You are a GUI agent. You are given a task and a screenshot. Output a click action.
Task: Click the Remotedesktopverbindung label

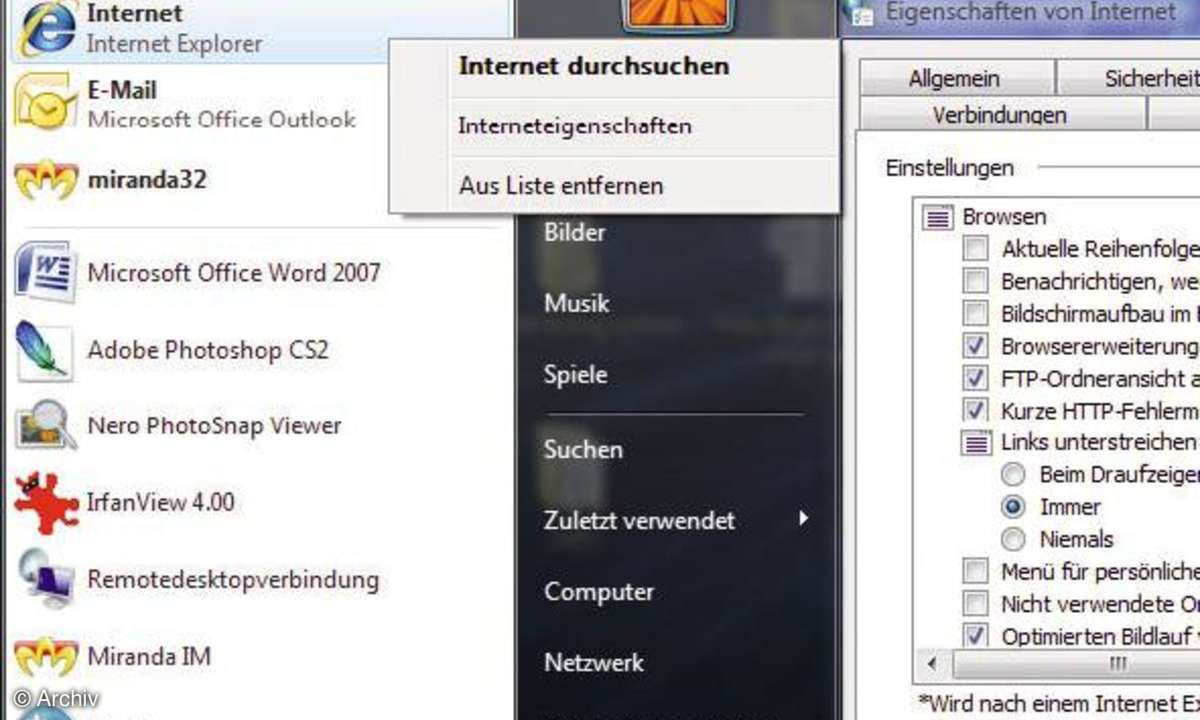pos(233,579)
